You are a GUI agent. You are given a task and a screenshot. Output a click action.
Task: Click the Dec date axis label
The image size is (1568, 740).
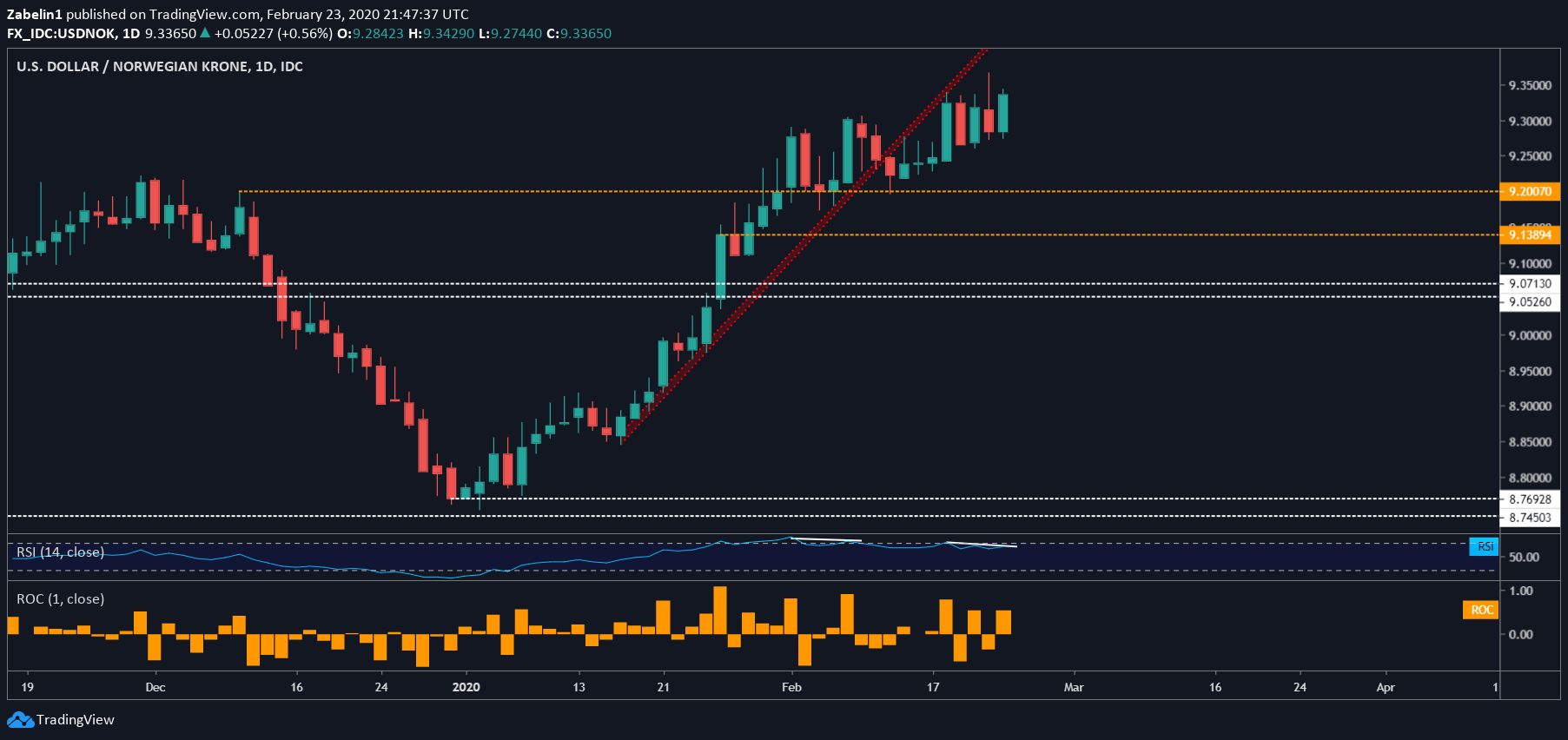(x=155, y=687)
